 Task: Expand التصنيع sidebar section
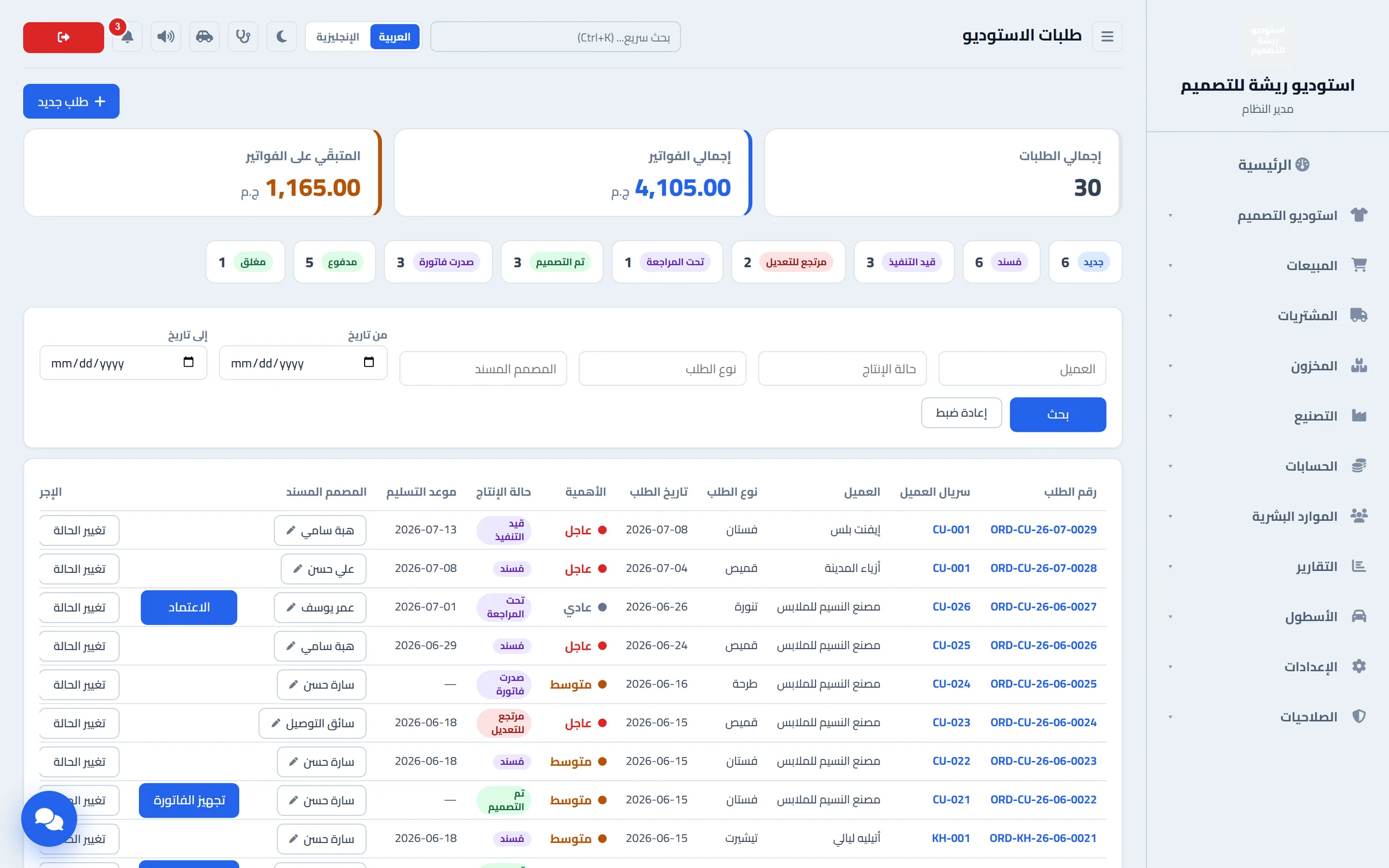[x=1267, y=416]
